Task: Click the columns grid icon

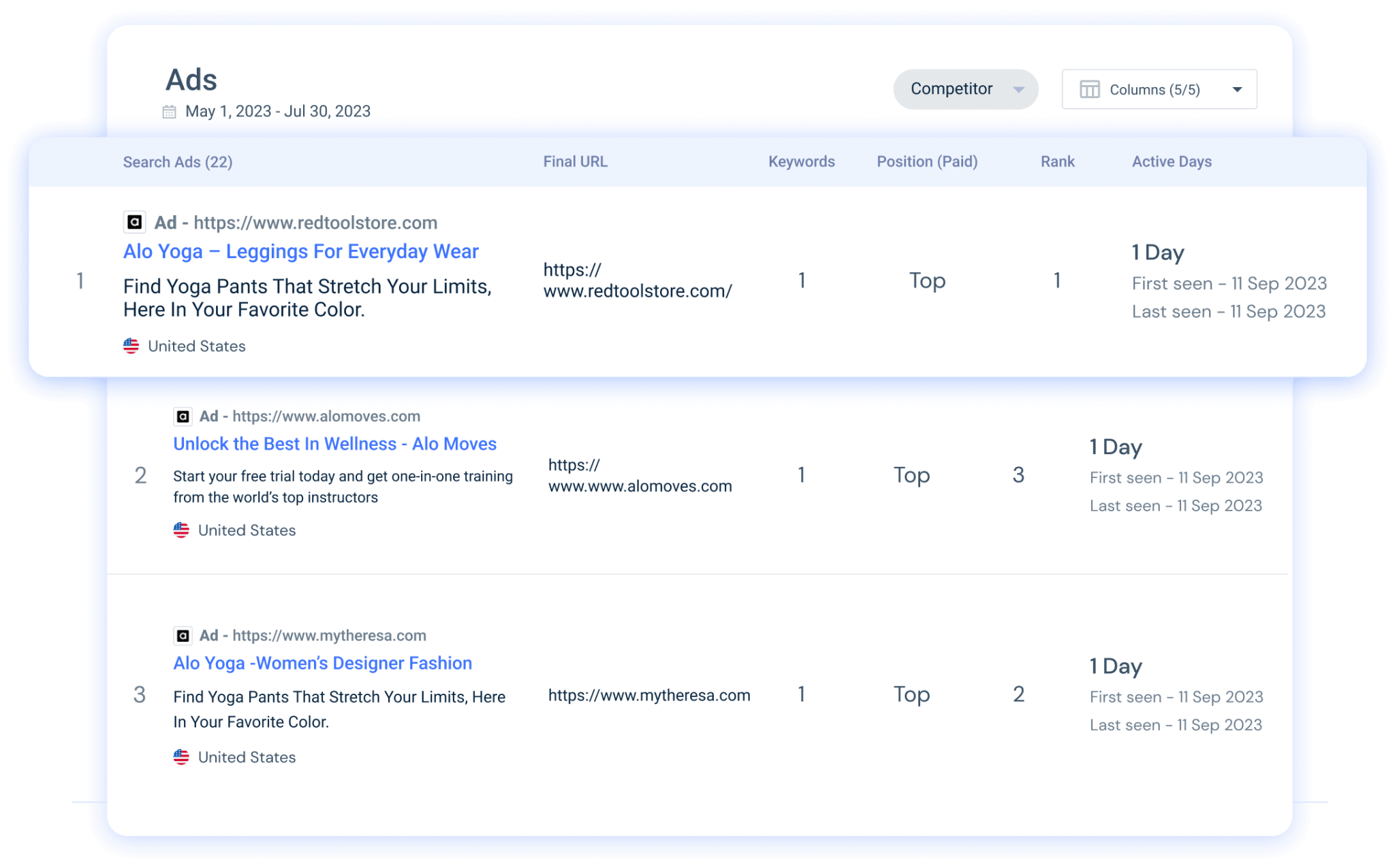Action: pyautogui.click(x=1089, y=90)
